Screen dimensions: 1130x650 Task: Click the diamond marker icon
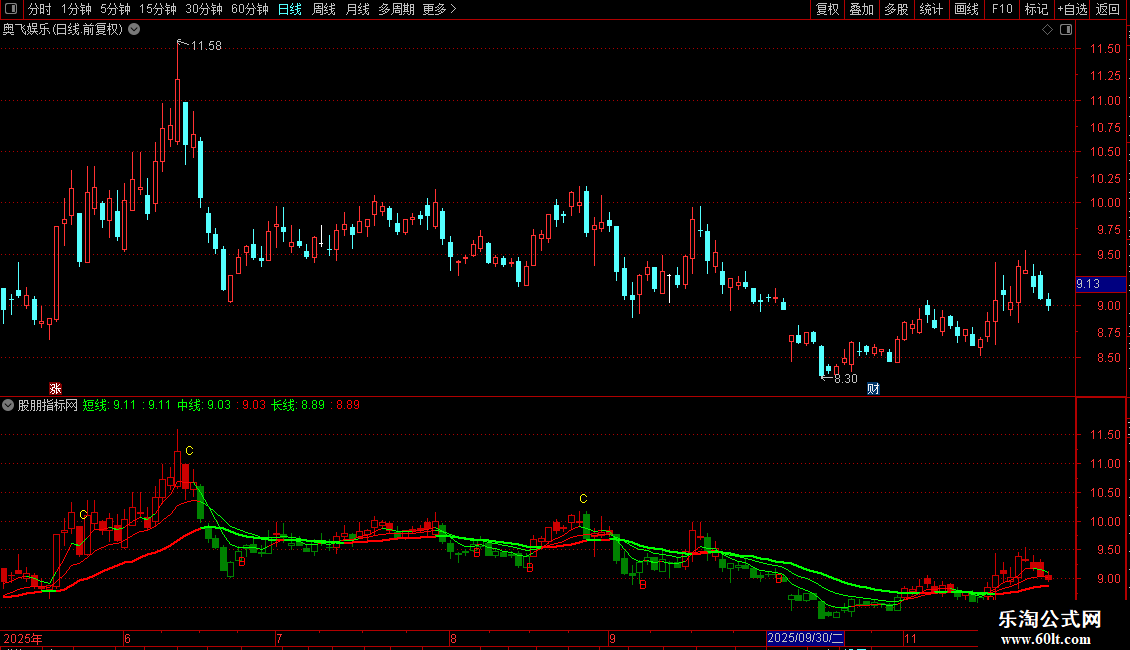[x=1048, y=30]
